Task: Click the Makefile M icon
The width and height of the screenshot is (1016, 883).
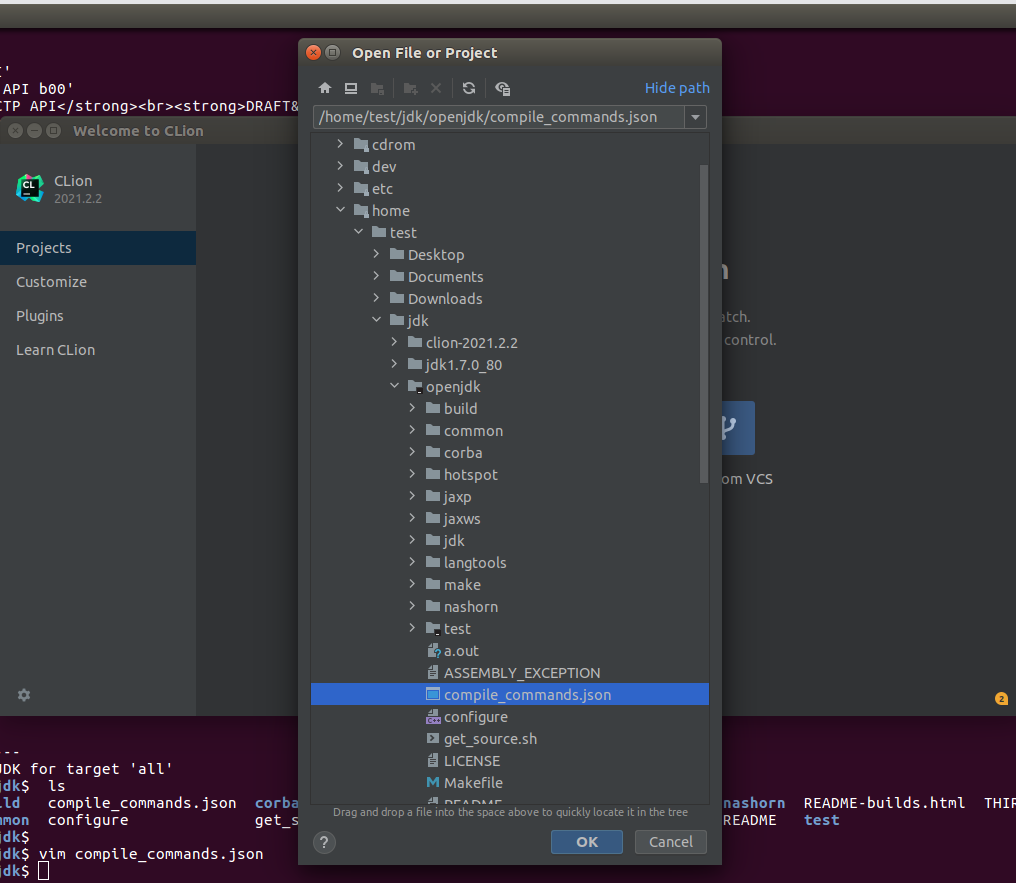Action: [433, 783]
